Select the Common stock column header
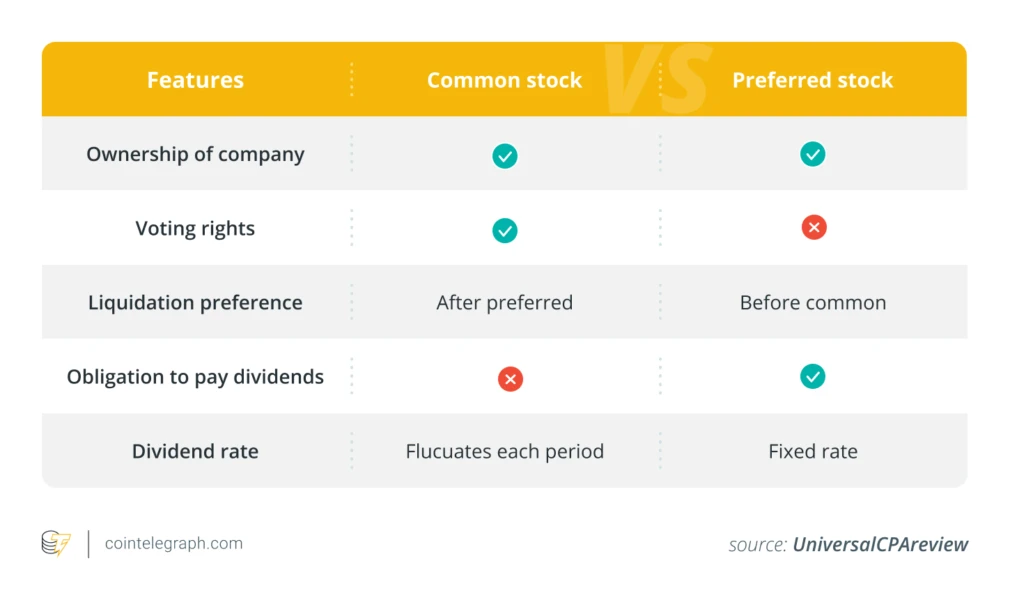 pos(504,80)
